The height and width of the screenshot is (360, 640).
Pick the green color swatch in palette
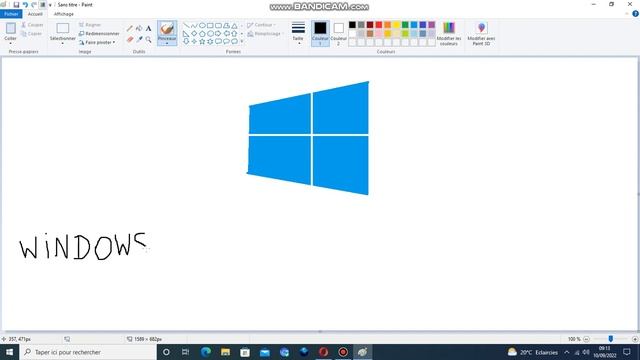coord(405,25)
